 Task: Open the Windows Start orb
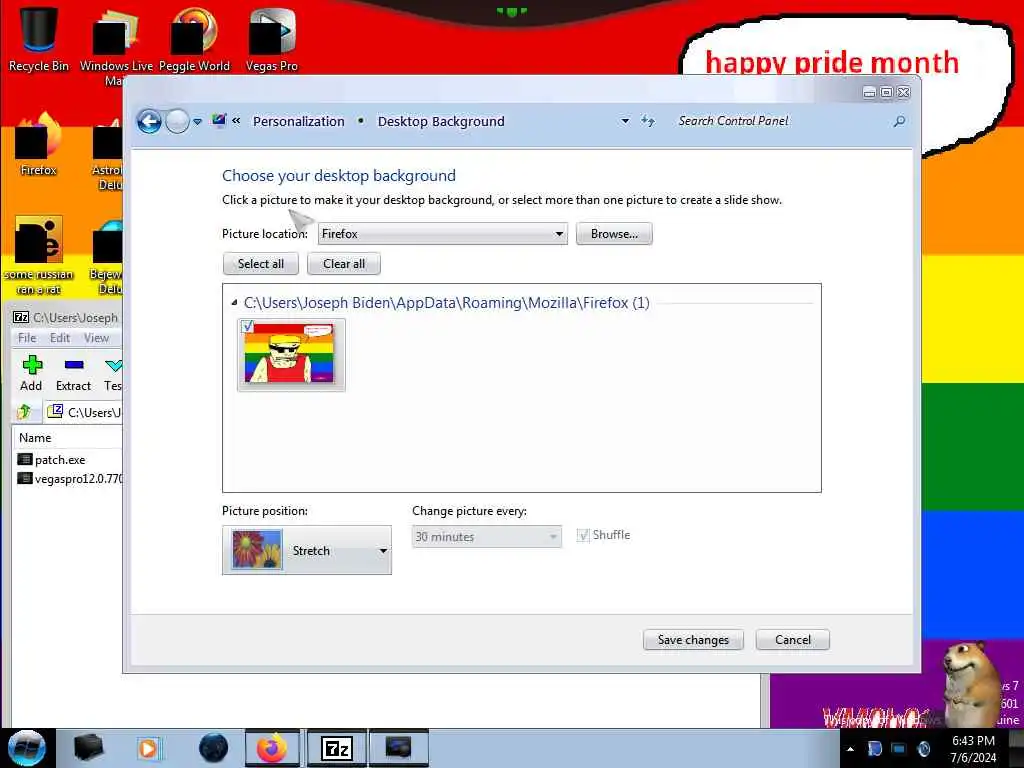tap(26, 748)
